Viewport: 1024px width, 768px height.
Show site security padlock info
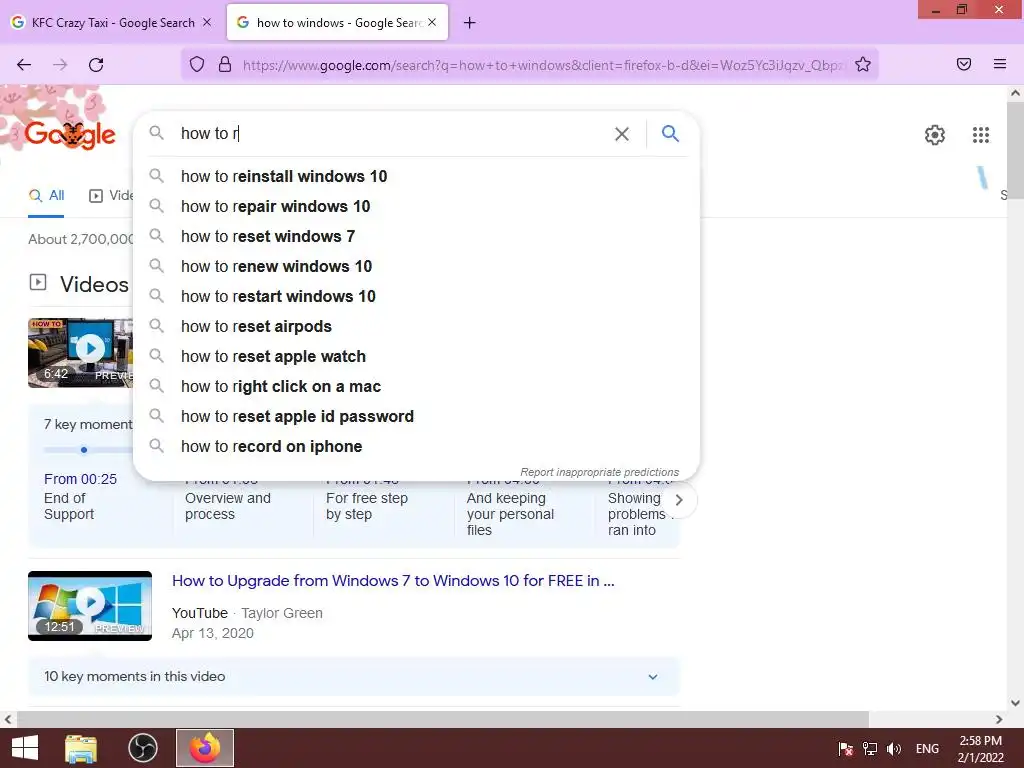coord(225,64)
